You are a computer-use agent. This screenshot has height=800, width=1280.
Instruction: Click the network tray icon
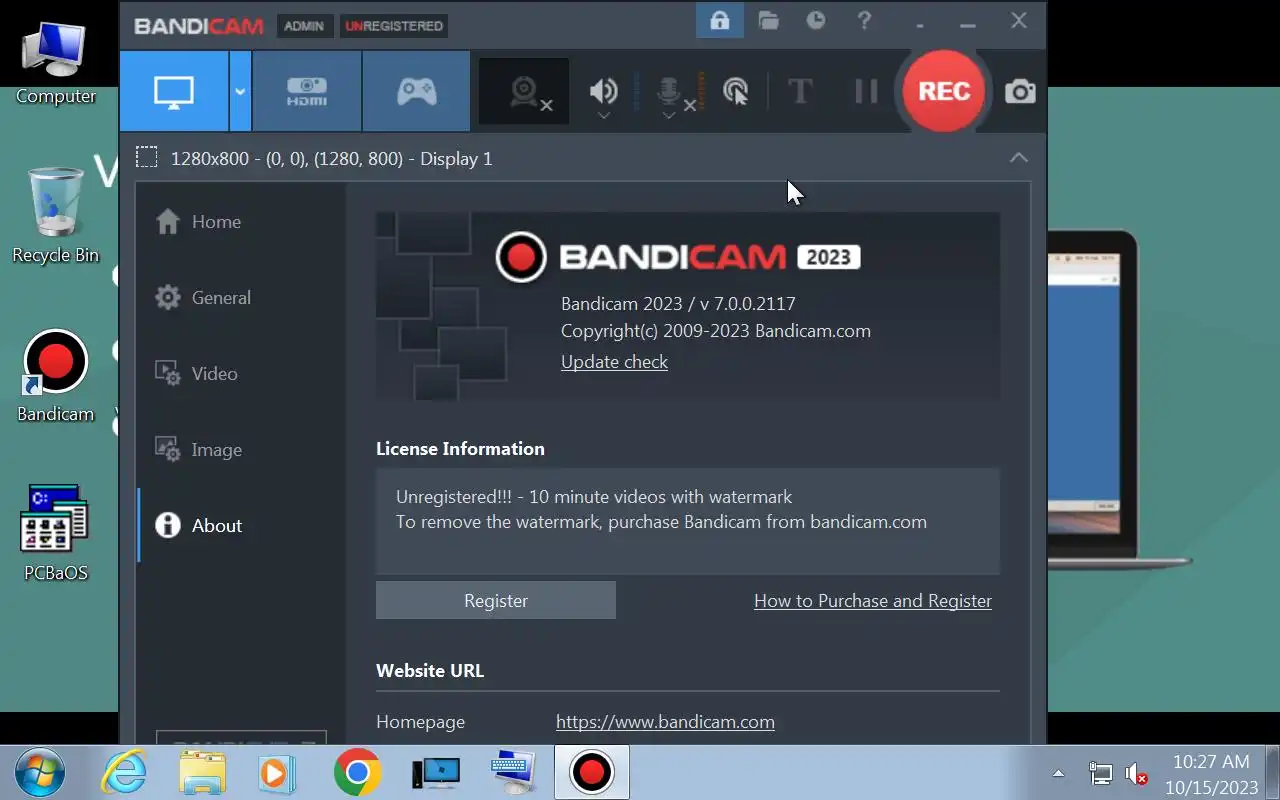[1100, 773]
